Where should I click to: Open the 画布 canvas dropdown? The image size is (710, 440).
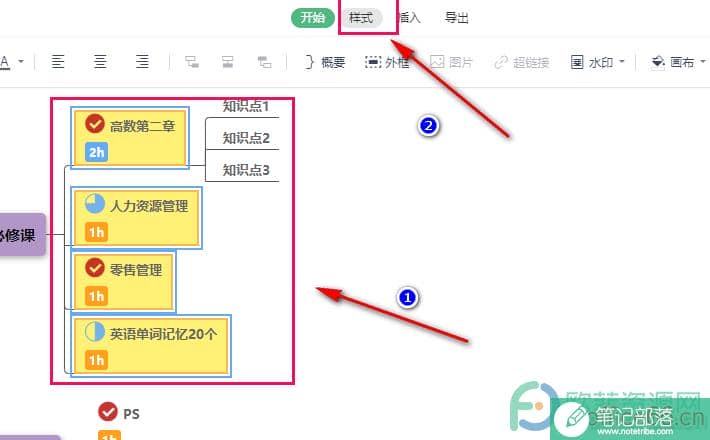tap(678, 62)
